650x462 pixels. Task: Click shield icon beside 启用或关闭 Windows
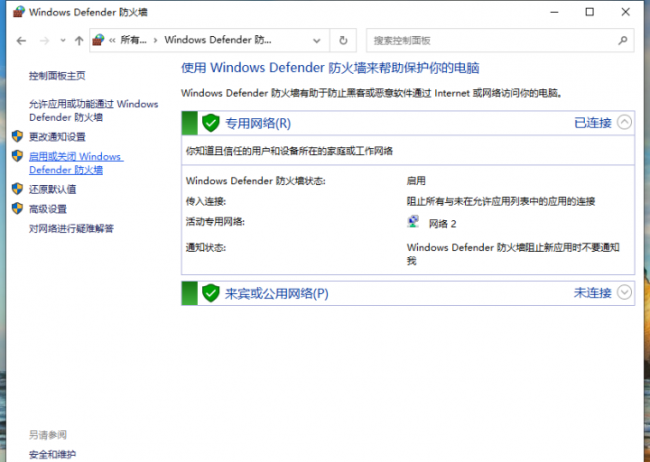point(17,156)
